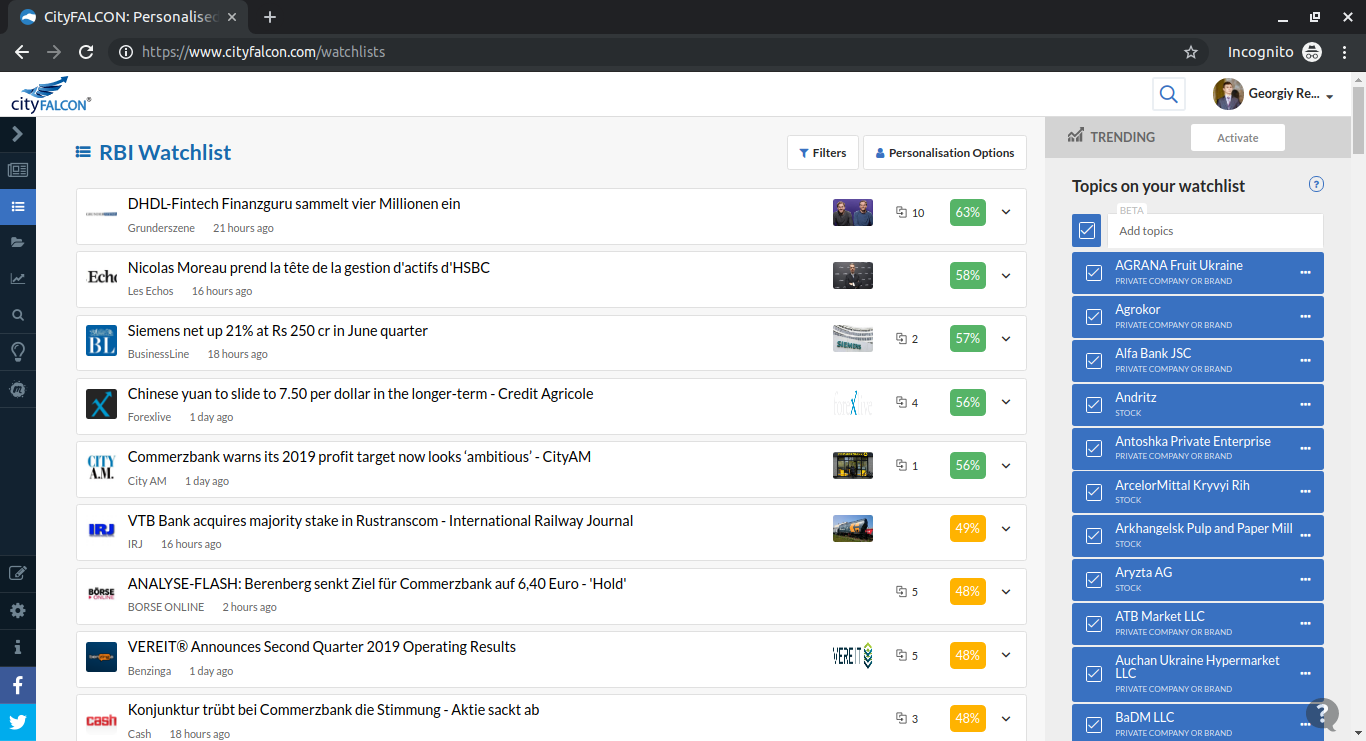Click the Add topics input field
The height and width of the screenshot is (741, 1366).
(1215, 231)
